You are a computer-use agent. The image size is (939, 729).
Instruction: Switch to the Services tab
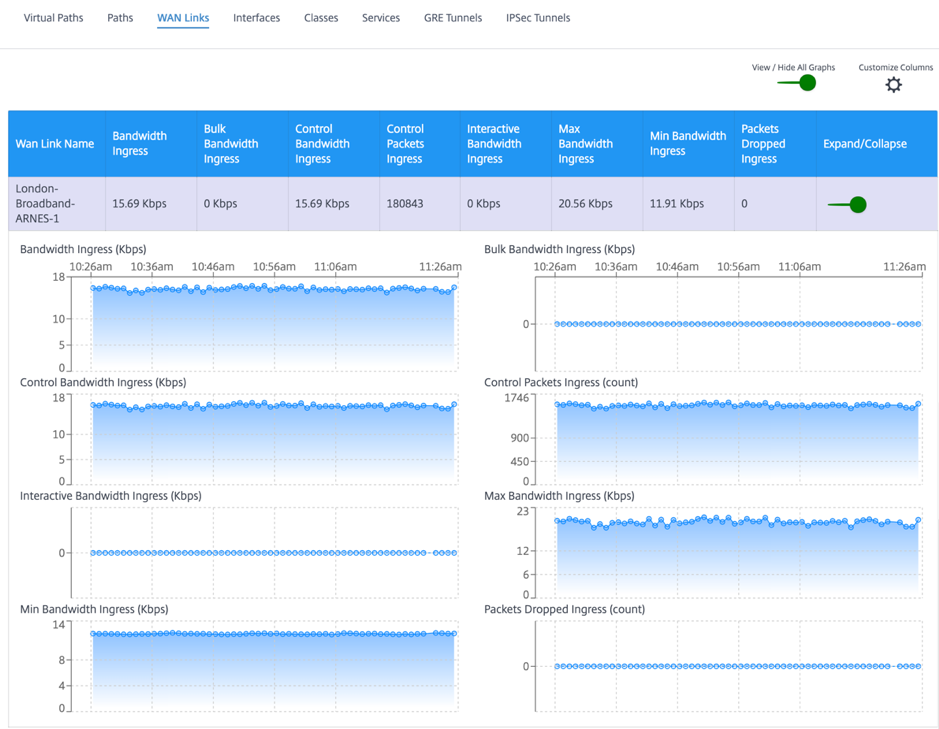coord(381,18)
